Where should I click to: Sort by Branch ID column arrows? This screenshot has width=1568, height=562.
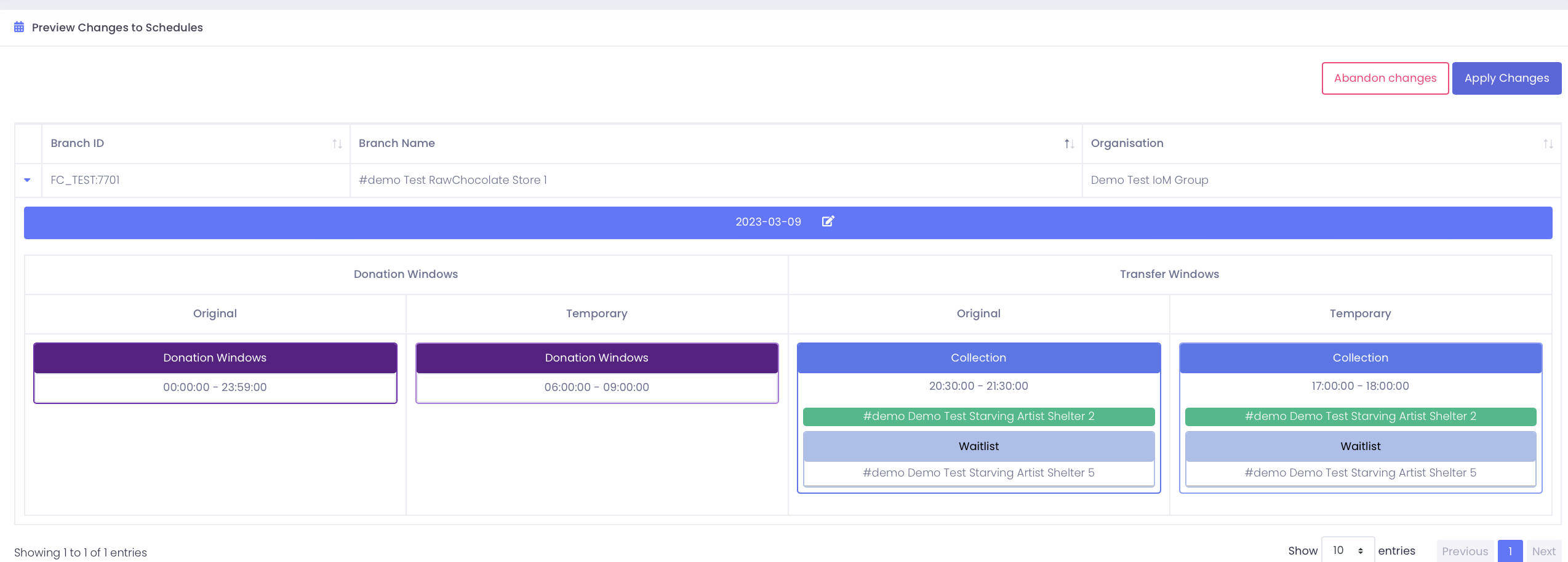tap(337, 144)
